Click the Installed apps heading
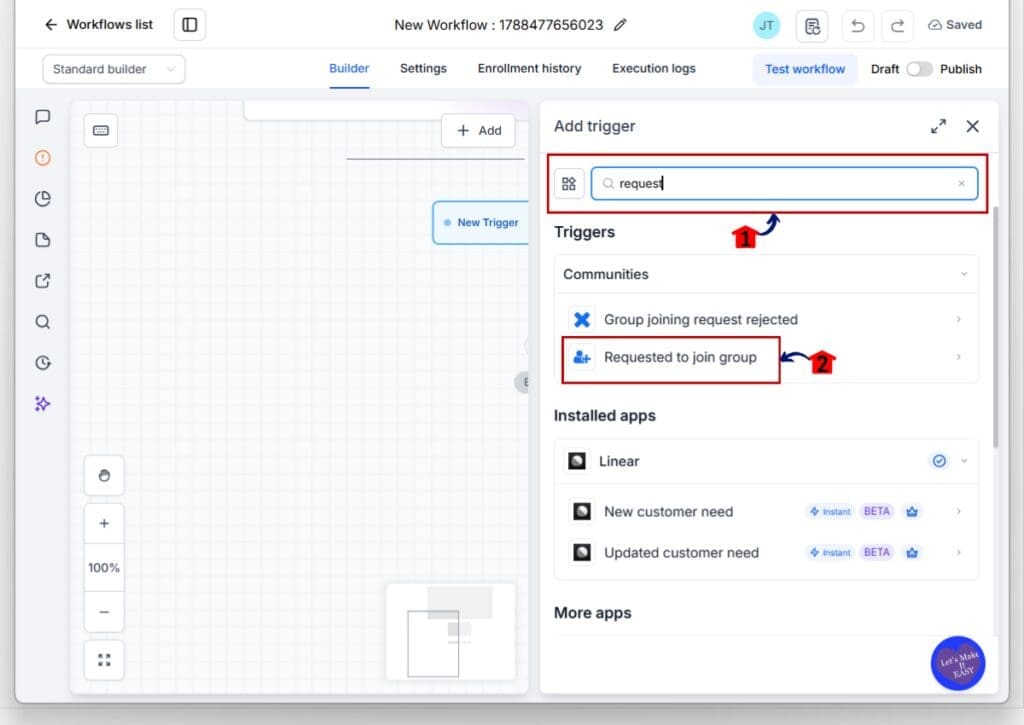1024x725 pixels. [605, 416]
